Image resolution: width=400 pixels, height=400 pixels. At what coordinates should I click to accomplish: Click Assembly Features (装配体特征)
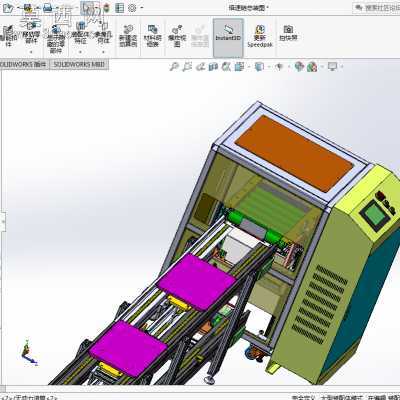[x=80, y=33]
